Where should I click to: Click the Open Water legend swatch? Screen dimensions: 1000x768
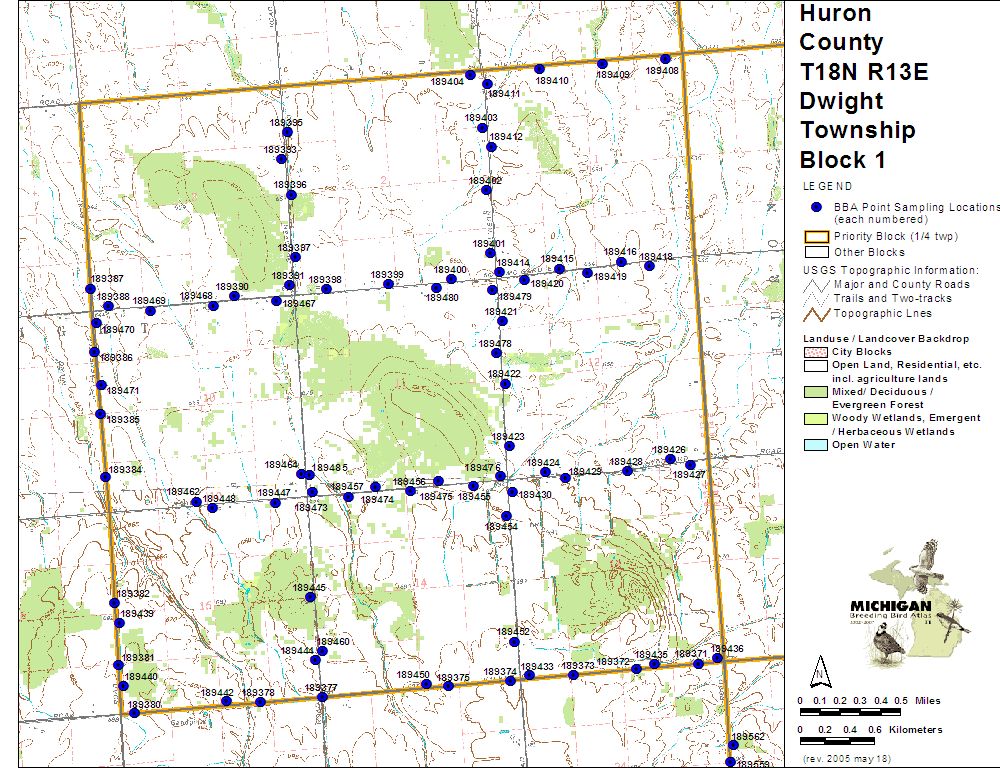(816, 445)
